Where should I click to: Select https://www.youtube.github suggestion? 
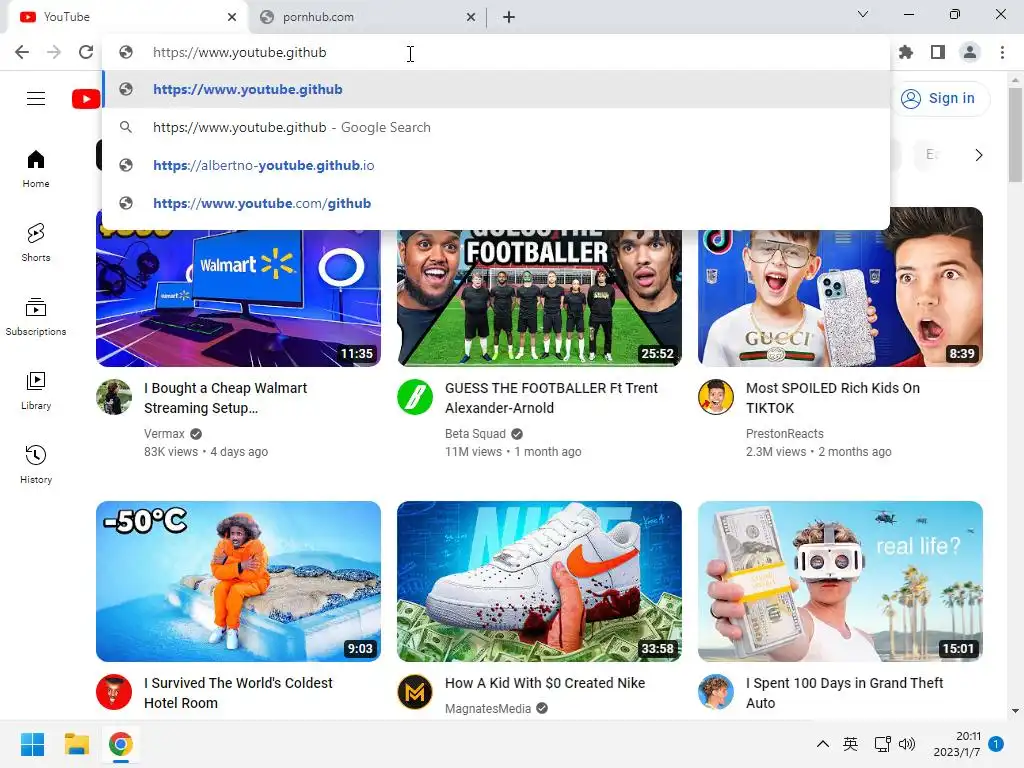point(496,89)
